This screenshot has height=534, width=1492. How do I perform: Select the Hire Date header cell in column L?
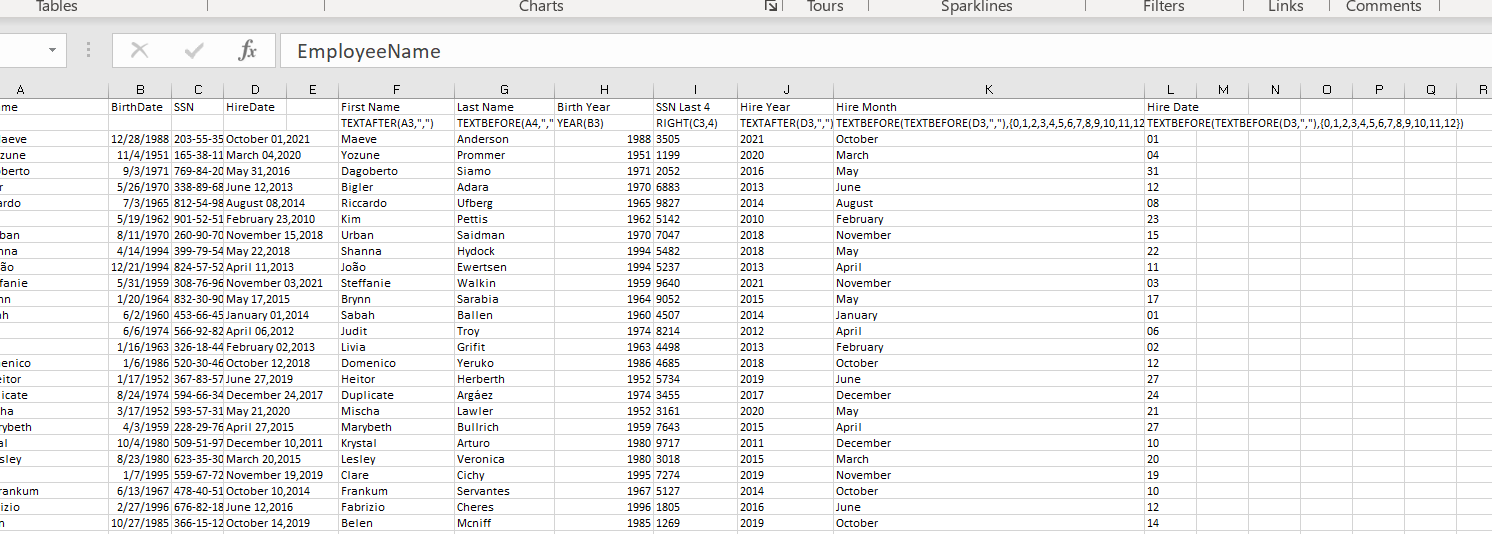(x=1171, y=107)
